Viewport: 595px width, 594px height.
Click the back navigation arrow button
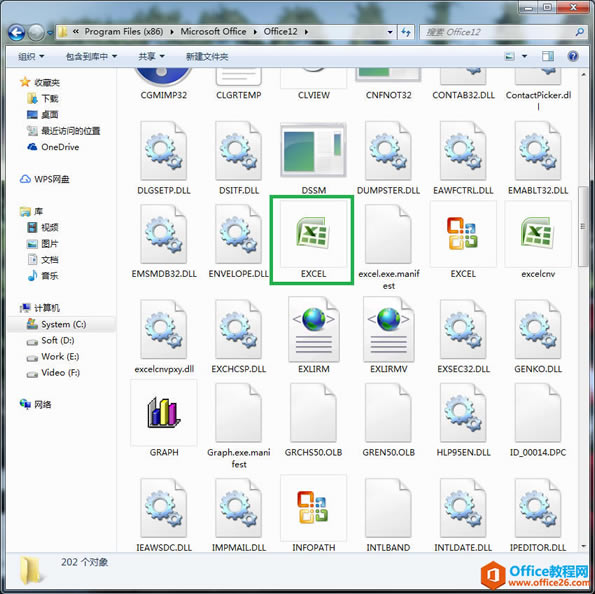coord(17,33)
